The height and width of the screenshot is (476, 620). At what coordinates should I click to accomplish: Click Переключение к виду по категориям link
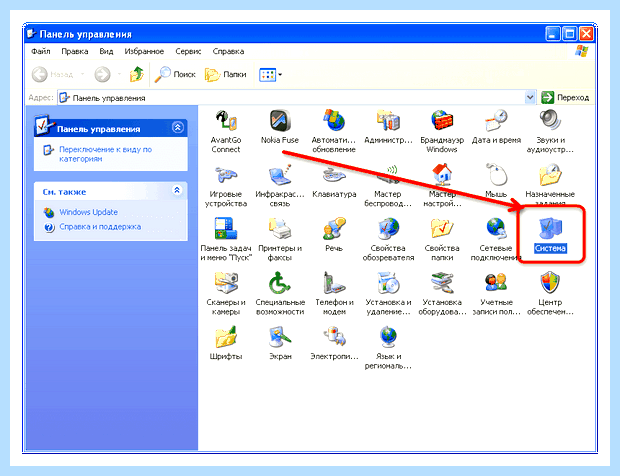point(106,154)
